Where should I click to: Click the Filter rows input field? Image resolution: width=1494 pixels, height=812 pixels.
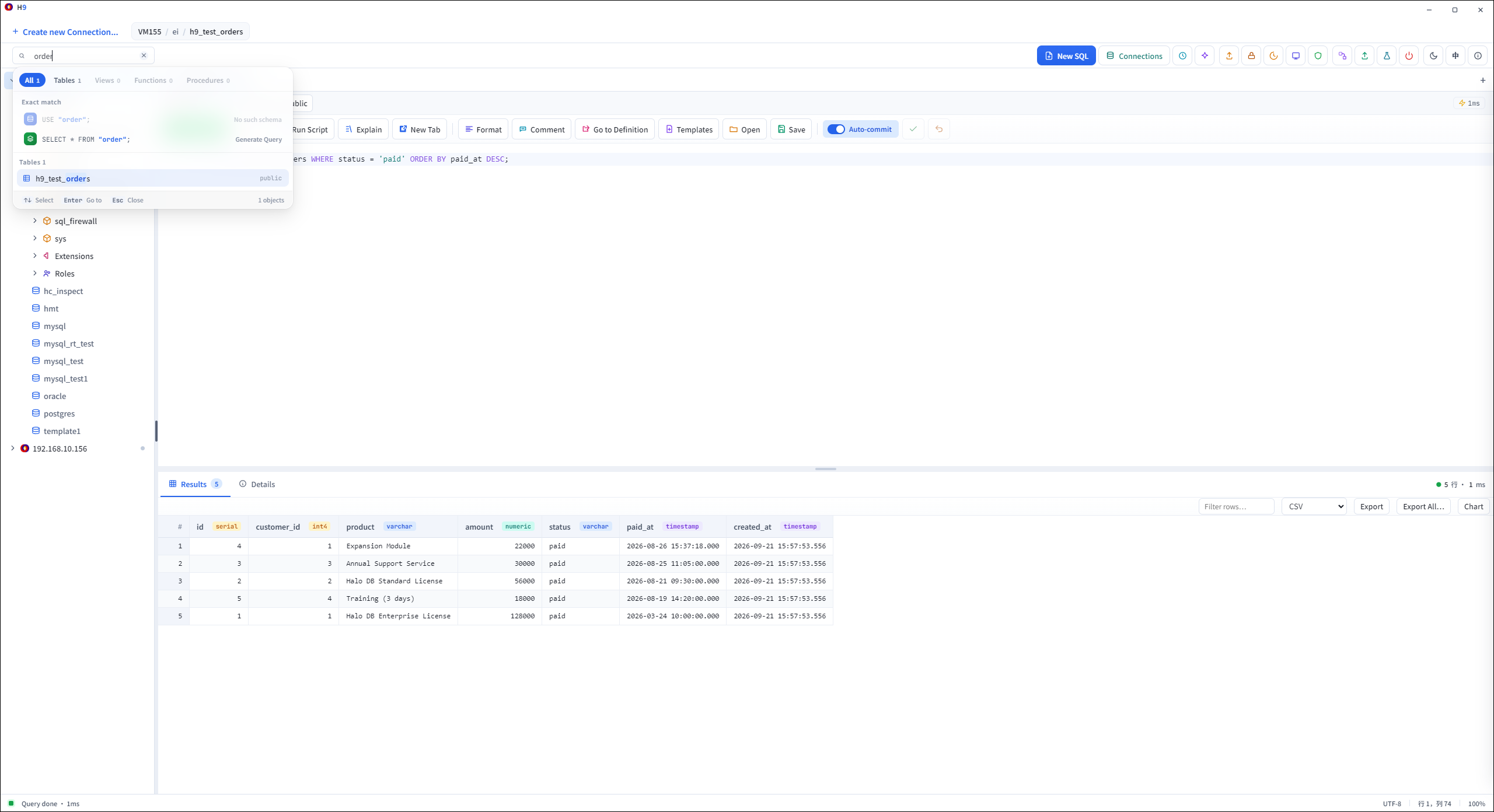tap(1236, 506)
